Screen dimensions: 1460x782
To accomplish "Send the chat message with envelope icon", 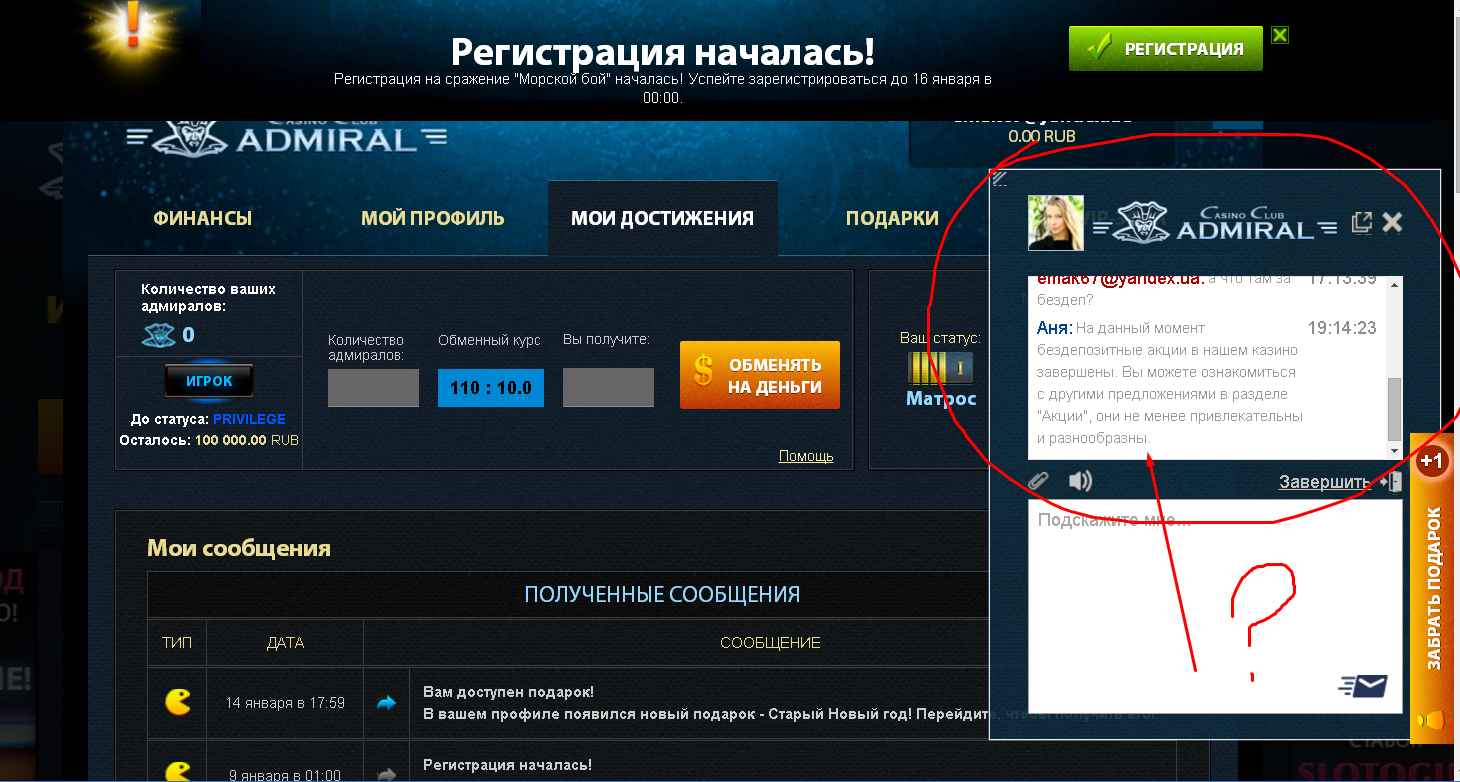I will (x=1363, y=685).
